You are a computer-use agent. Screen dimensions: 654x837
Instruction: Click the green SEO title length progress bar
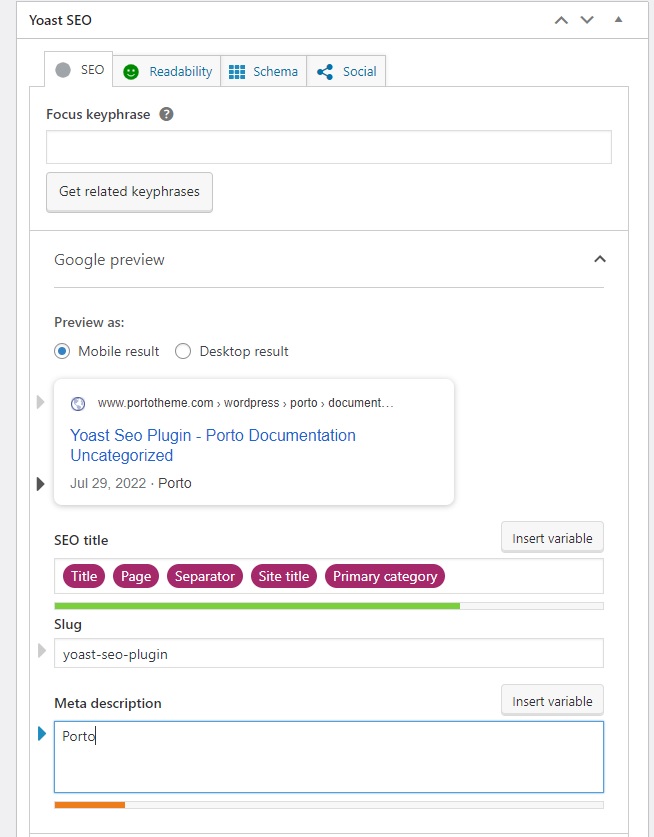257,606
